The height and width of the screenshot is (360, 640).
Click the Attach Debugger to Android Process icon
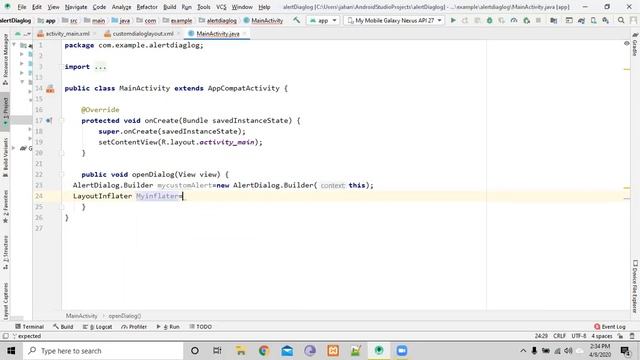tap(527, 20)
